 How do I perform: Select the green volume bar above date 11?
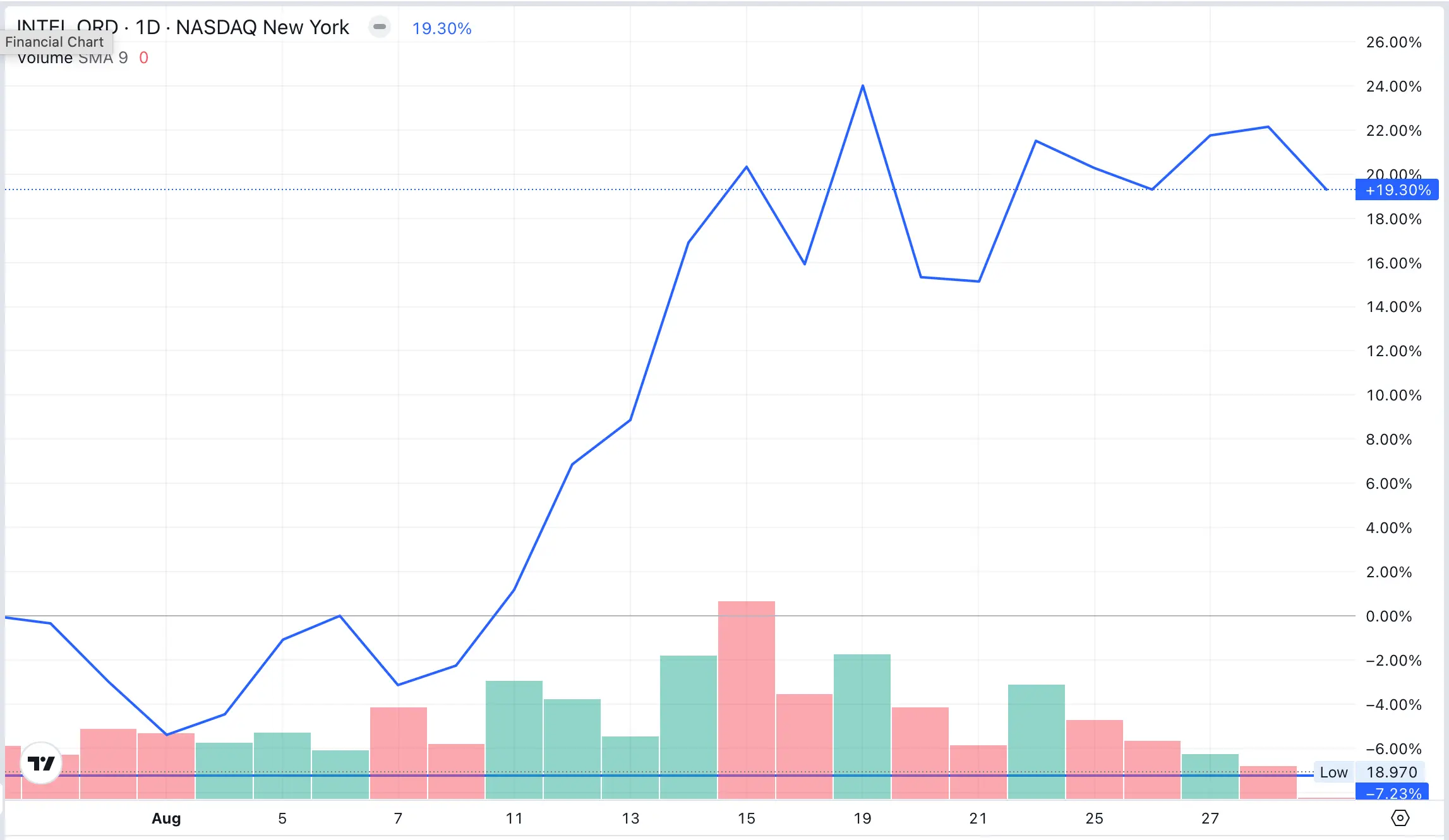[x=514, y=740]
